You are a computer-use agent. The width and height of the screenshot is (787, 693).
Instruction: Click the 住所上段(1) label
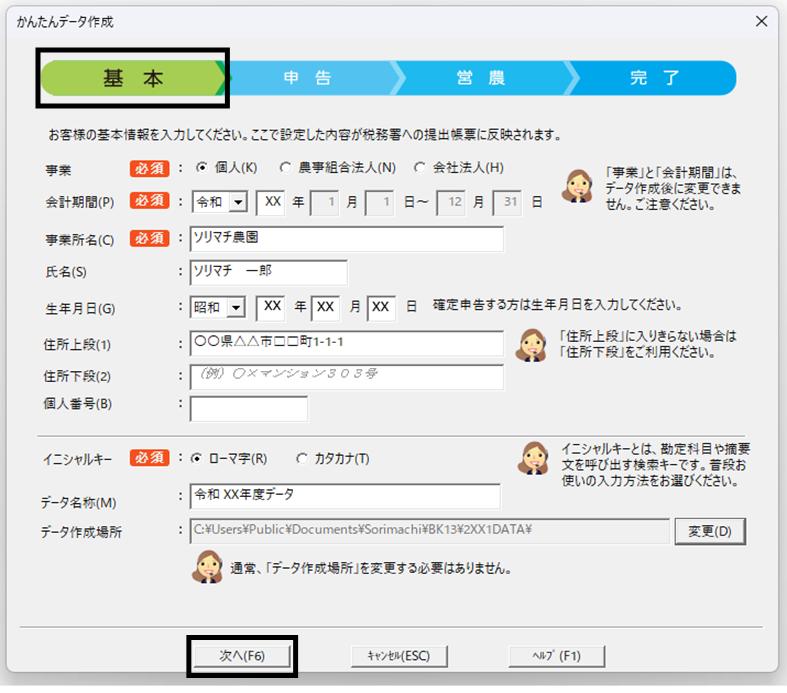pyautogui.click(x=77, y=345)
